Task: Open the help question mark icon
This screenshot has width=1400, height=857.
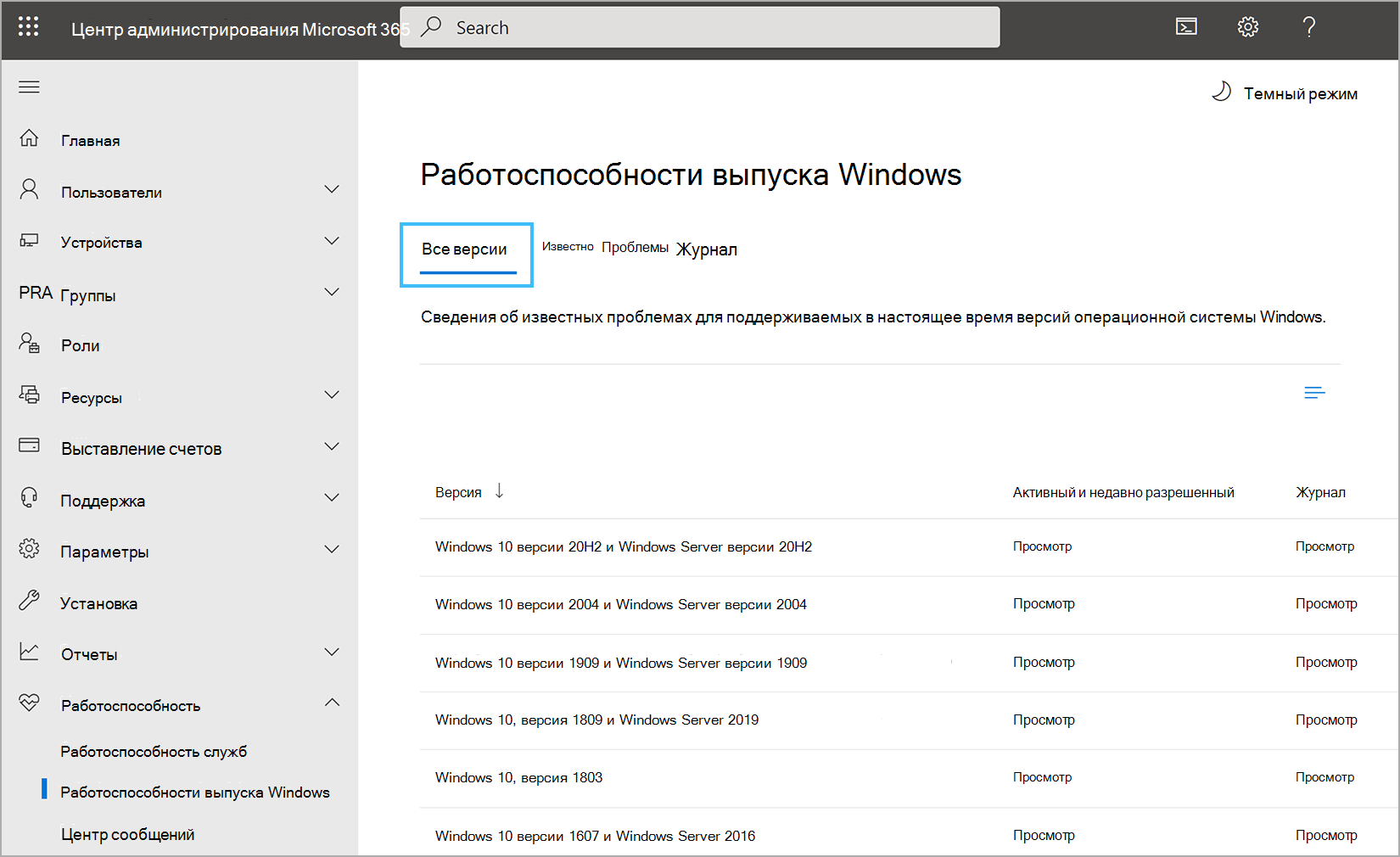Action: [x=1309, y=27]
